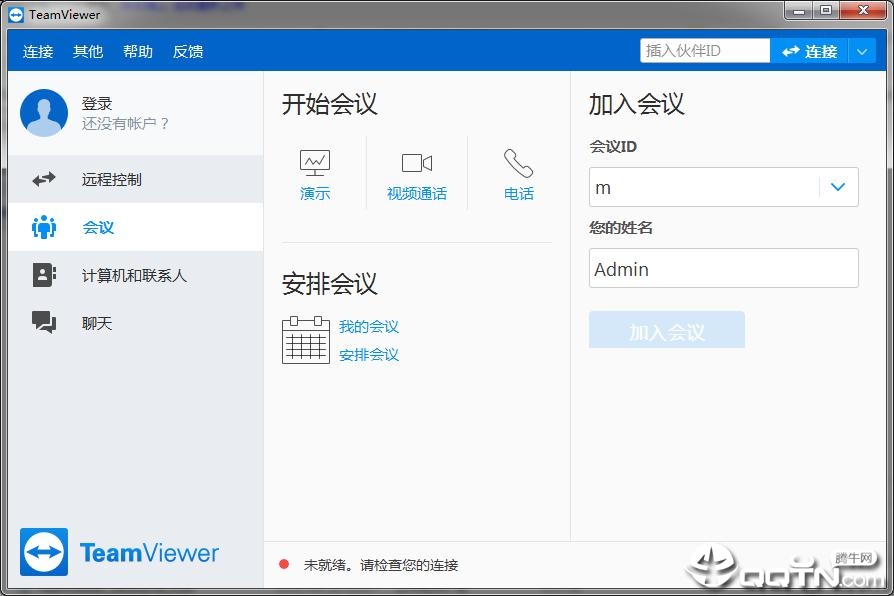Viewport: 894px width, 596px height.
Task: Select 远程控制 in the sidebar
Action: click(136, 180)
